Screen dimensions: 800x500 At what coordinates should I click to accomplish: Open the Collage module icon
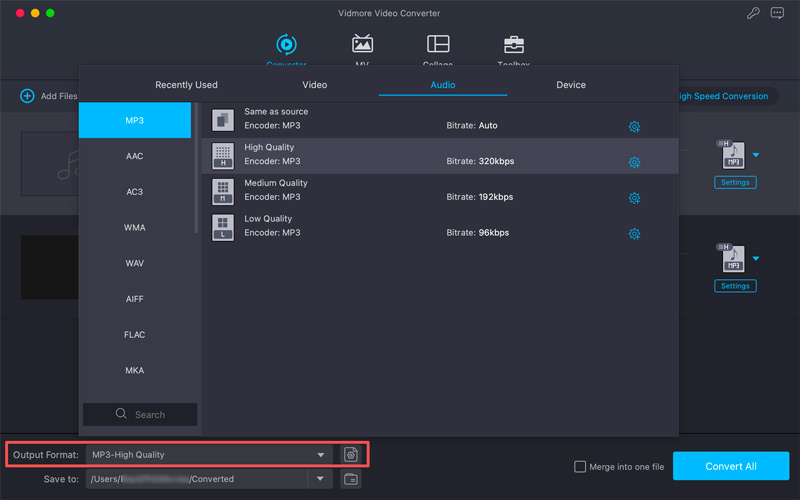click(x=438, y=44)
